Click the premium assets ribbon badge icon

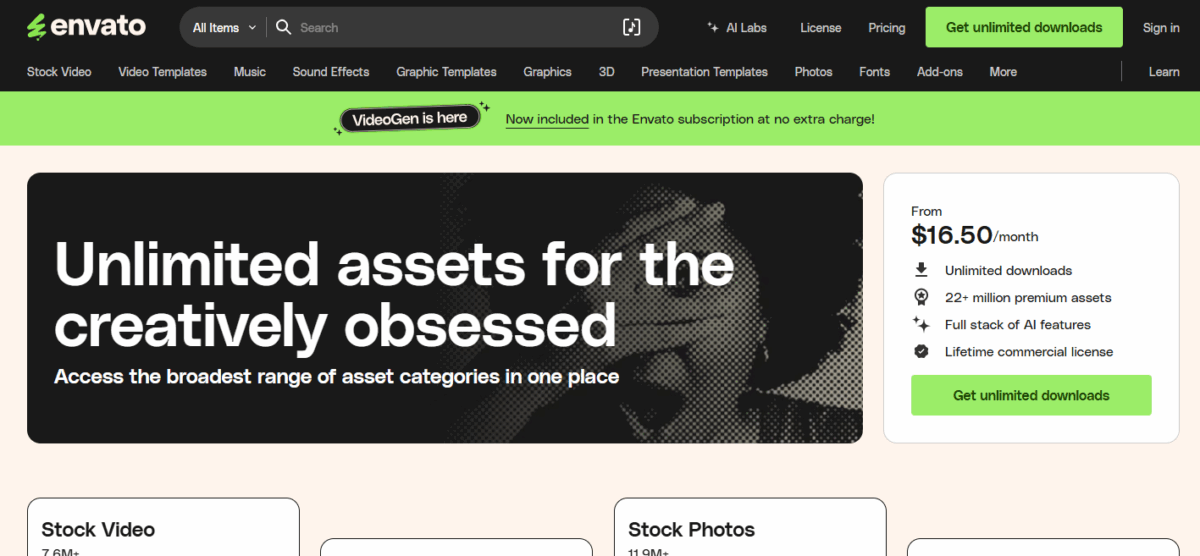pyautogui.click(x=921, y=297)
